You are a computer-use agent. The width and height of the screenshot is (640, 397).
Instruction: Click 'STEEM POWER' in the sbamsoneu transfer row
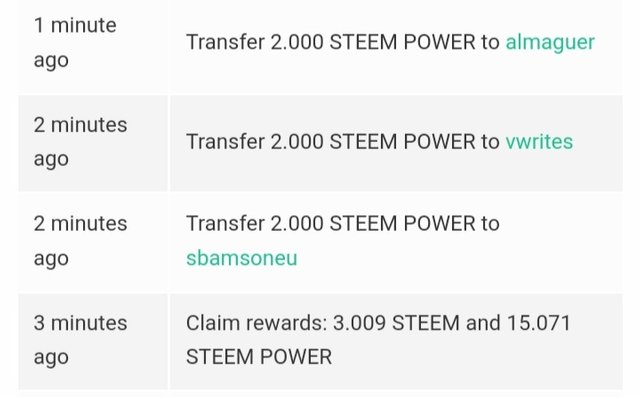(402, 224)
